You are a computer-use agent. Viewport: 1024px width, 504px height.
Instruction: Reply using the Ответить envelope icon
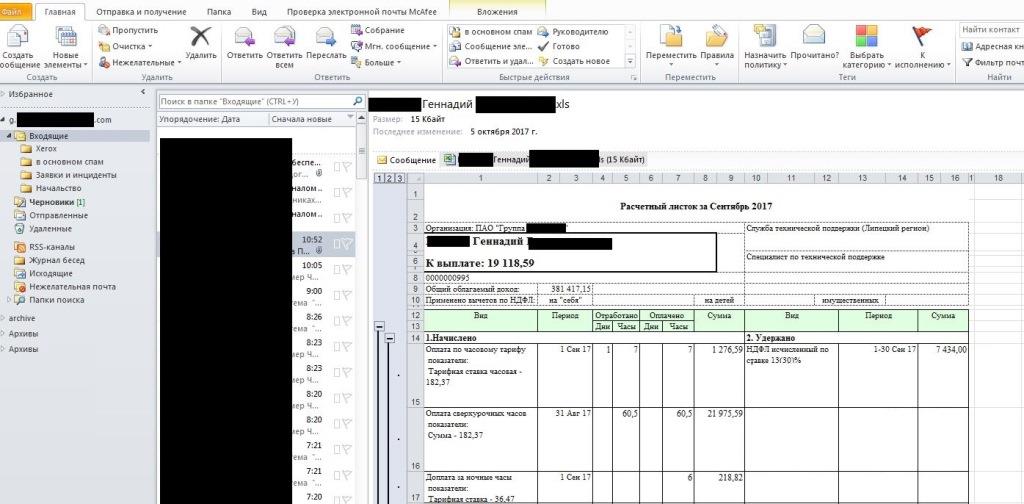(244, 36)
